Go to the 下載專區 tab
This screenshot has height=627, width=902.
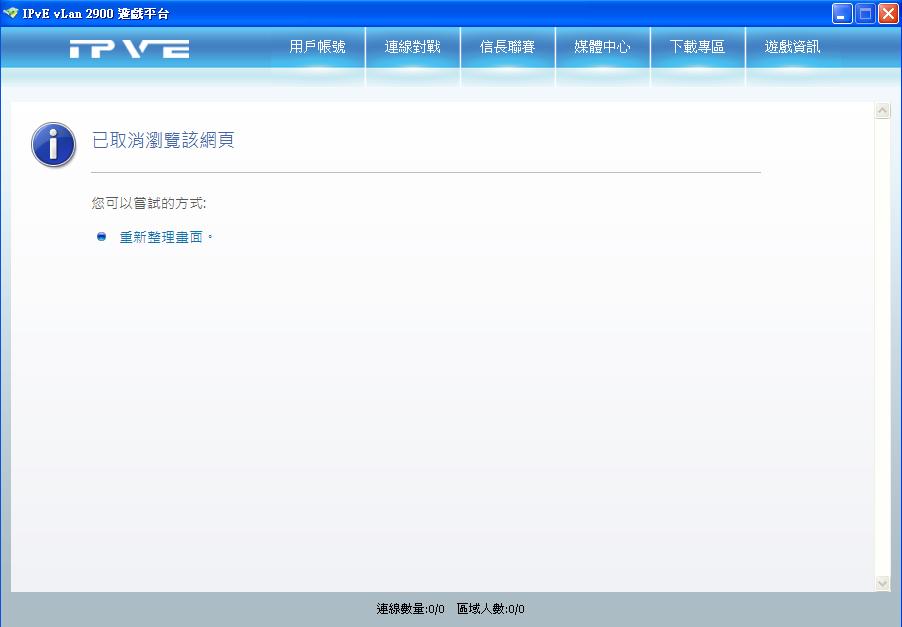point(697,47)
